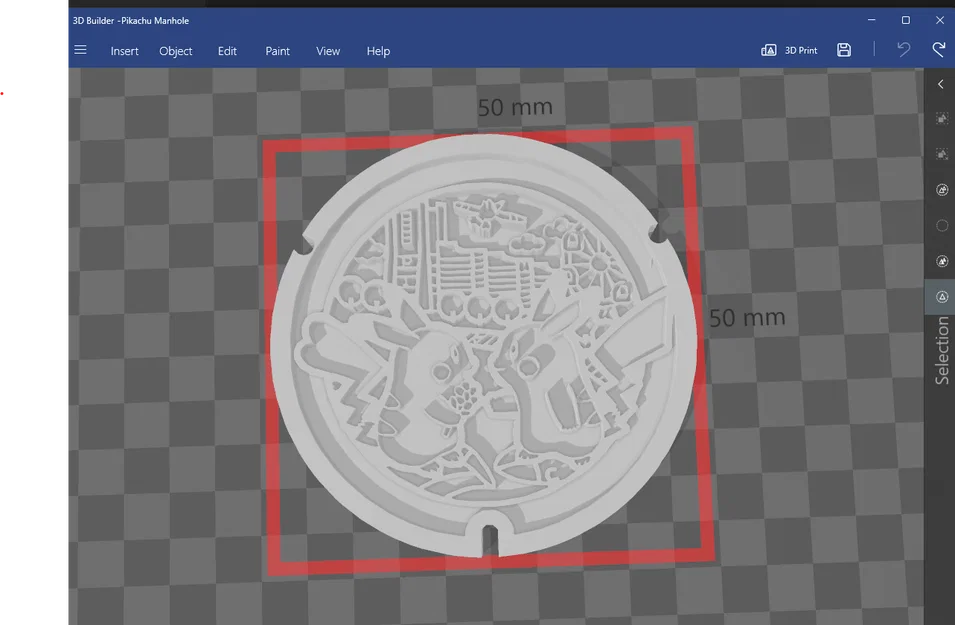Toggle the highlighted single-select triangle icon

[942, 297]
